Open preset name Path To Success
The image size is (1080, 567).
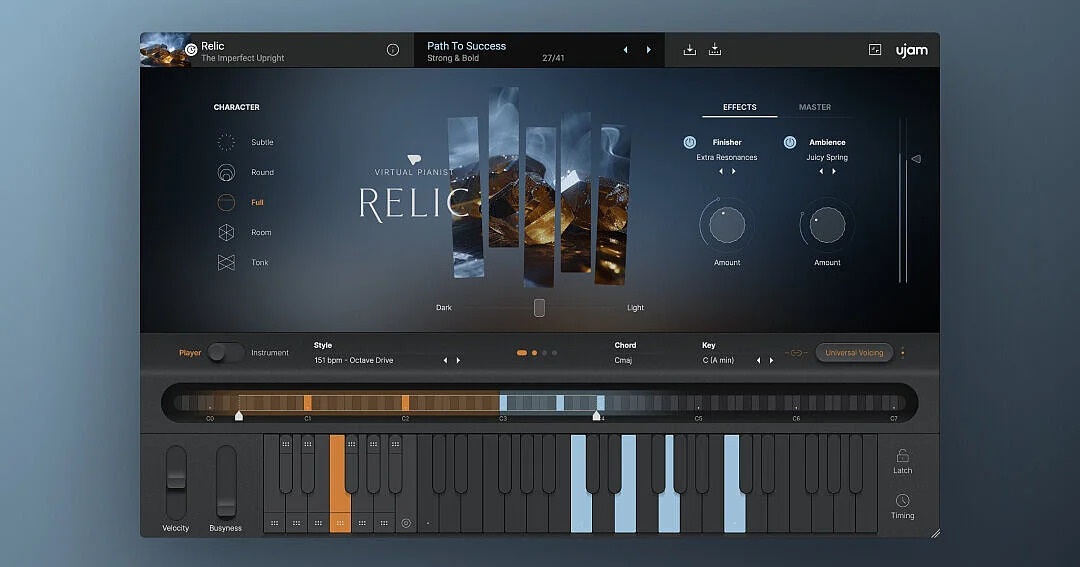coord(466,45)
